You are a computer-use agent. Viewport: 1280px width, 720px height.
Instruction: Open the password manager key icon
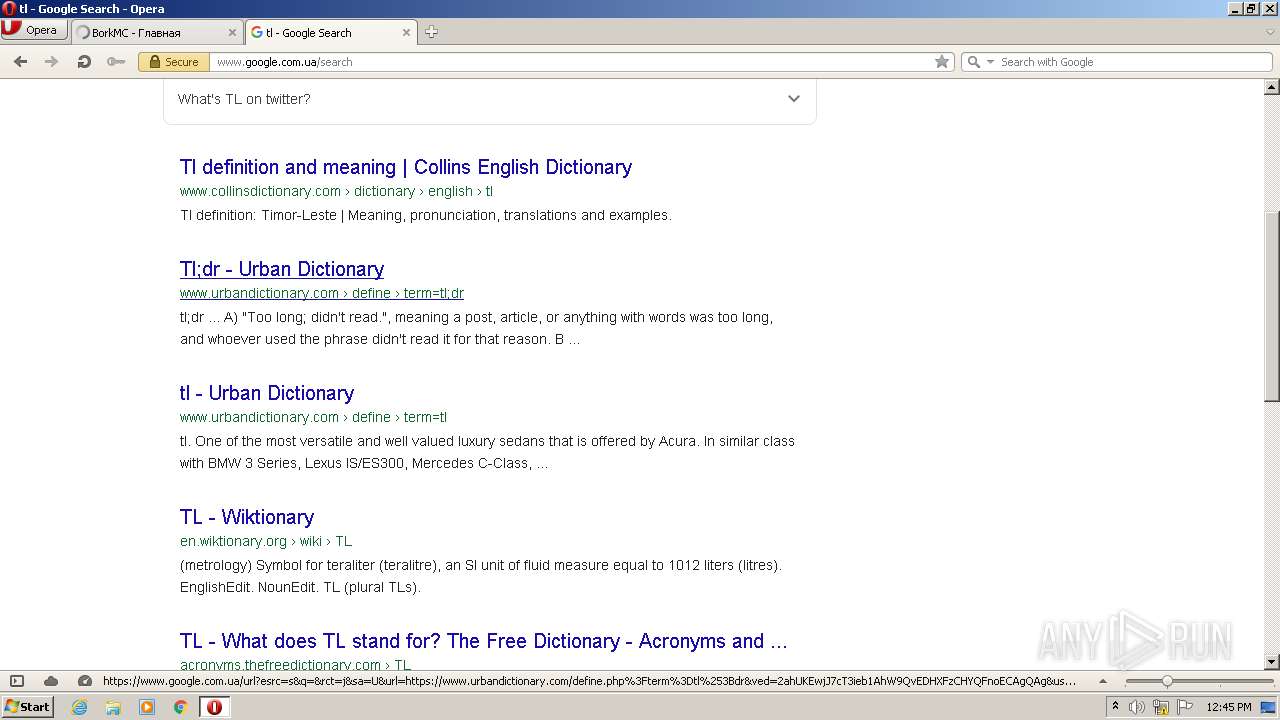click(116, 61)
